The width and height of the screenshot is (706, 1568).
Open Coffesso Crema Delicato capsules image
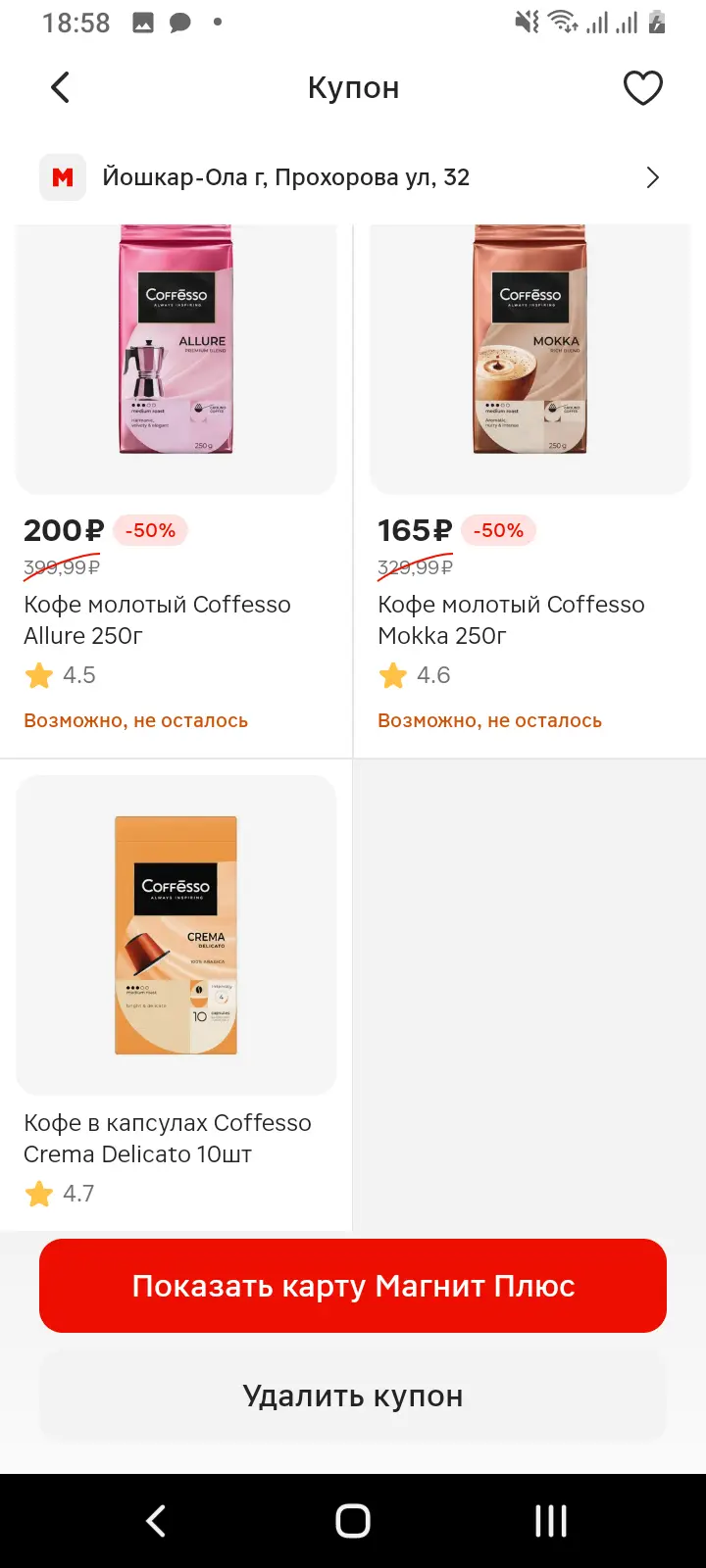click(176, 935)
